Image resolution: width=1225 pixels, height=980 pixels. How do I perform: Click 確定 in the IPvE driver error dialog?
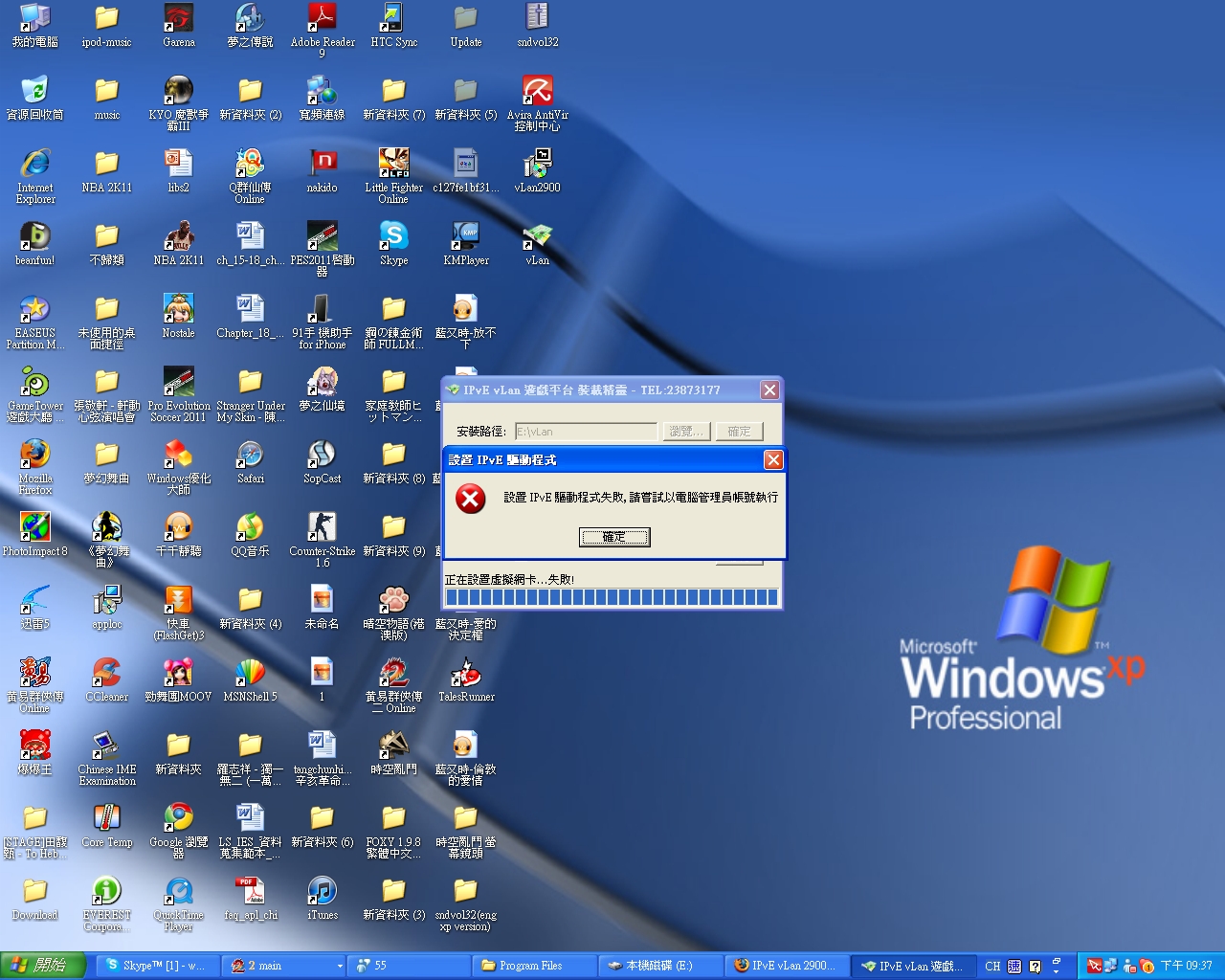614,537
